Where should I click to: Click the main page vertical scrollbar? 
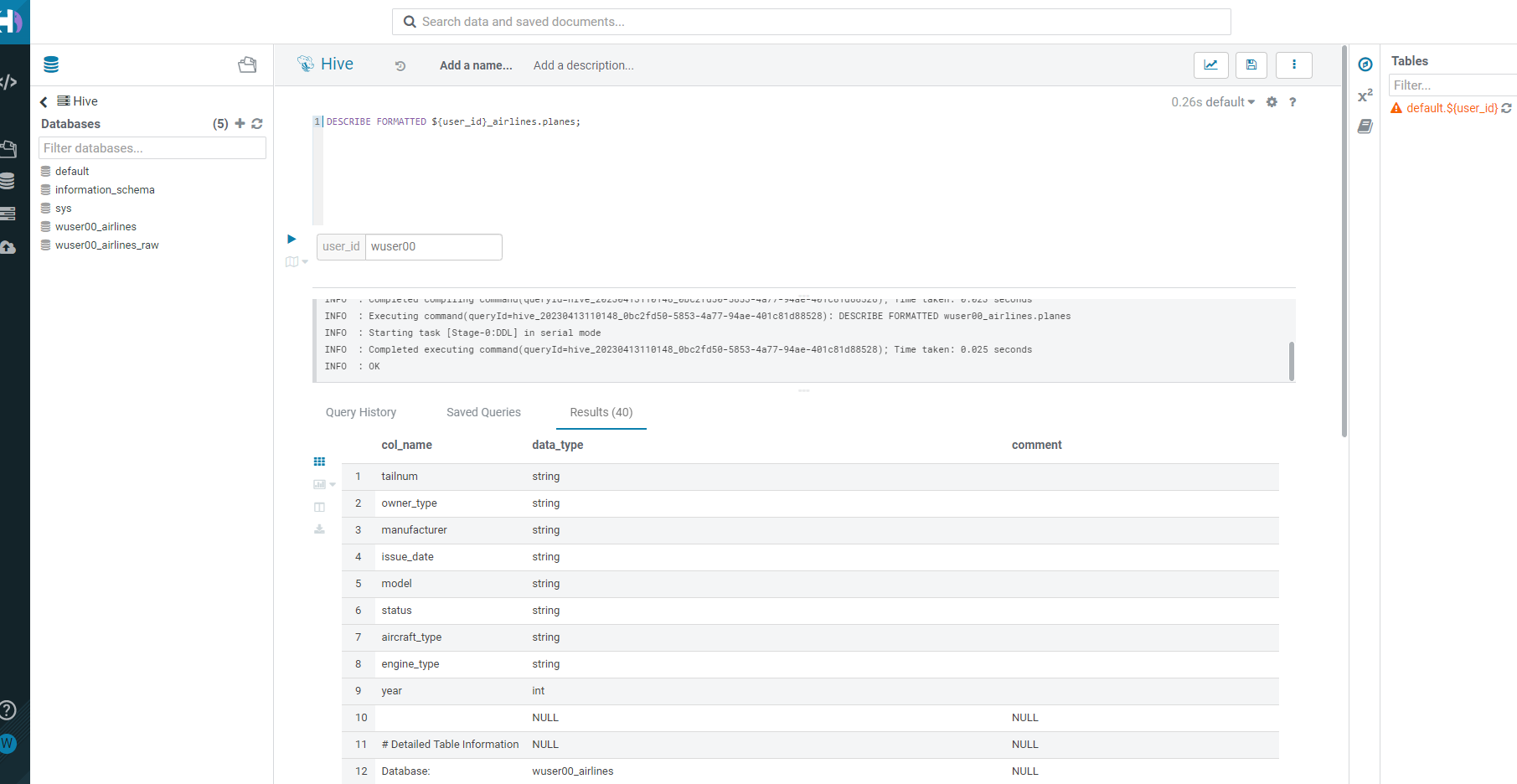tap(1344, 243)
